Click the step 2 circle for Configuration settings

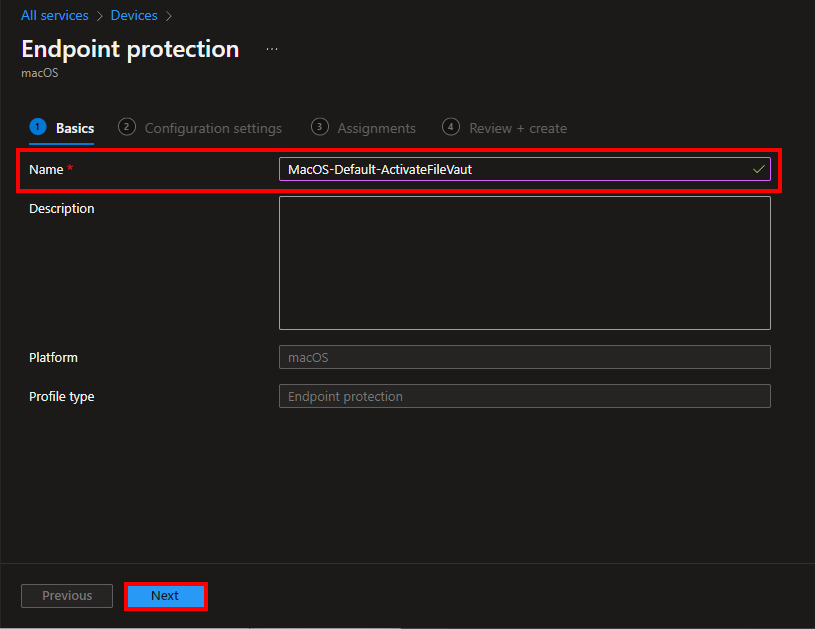(126, 127)
